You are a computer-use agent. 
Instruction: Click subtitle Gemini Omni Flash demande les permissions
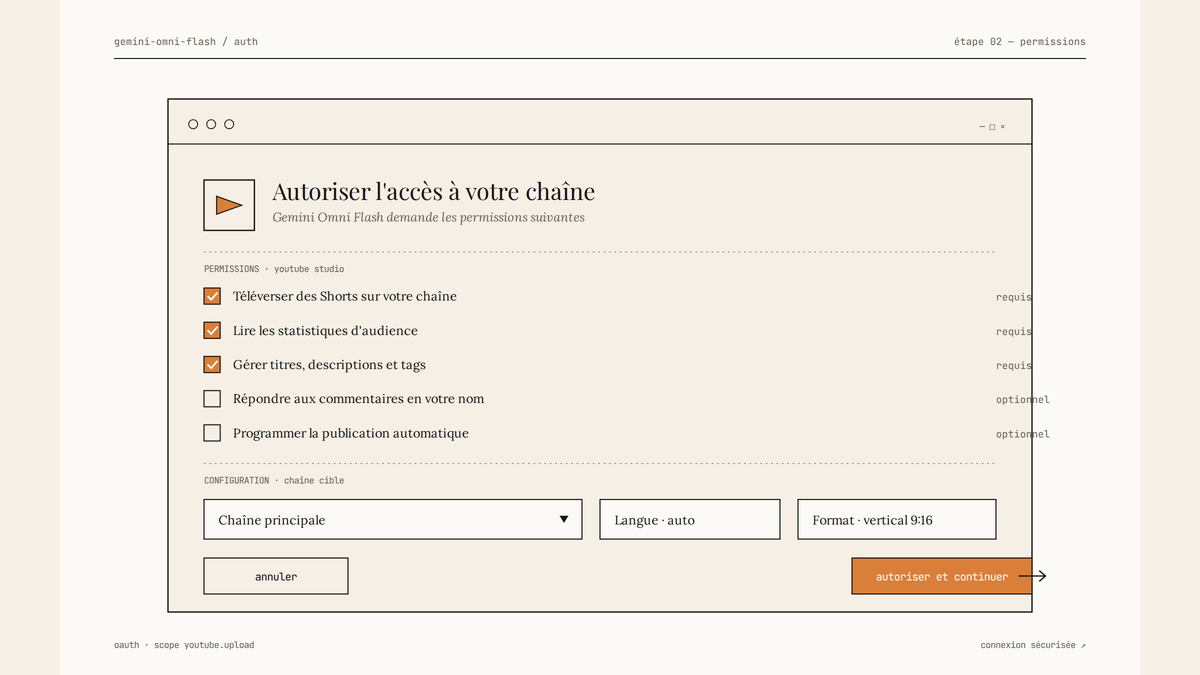(x=429, y=217)
